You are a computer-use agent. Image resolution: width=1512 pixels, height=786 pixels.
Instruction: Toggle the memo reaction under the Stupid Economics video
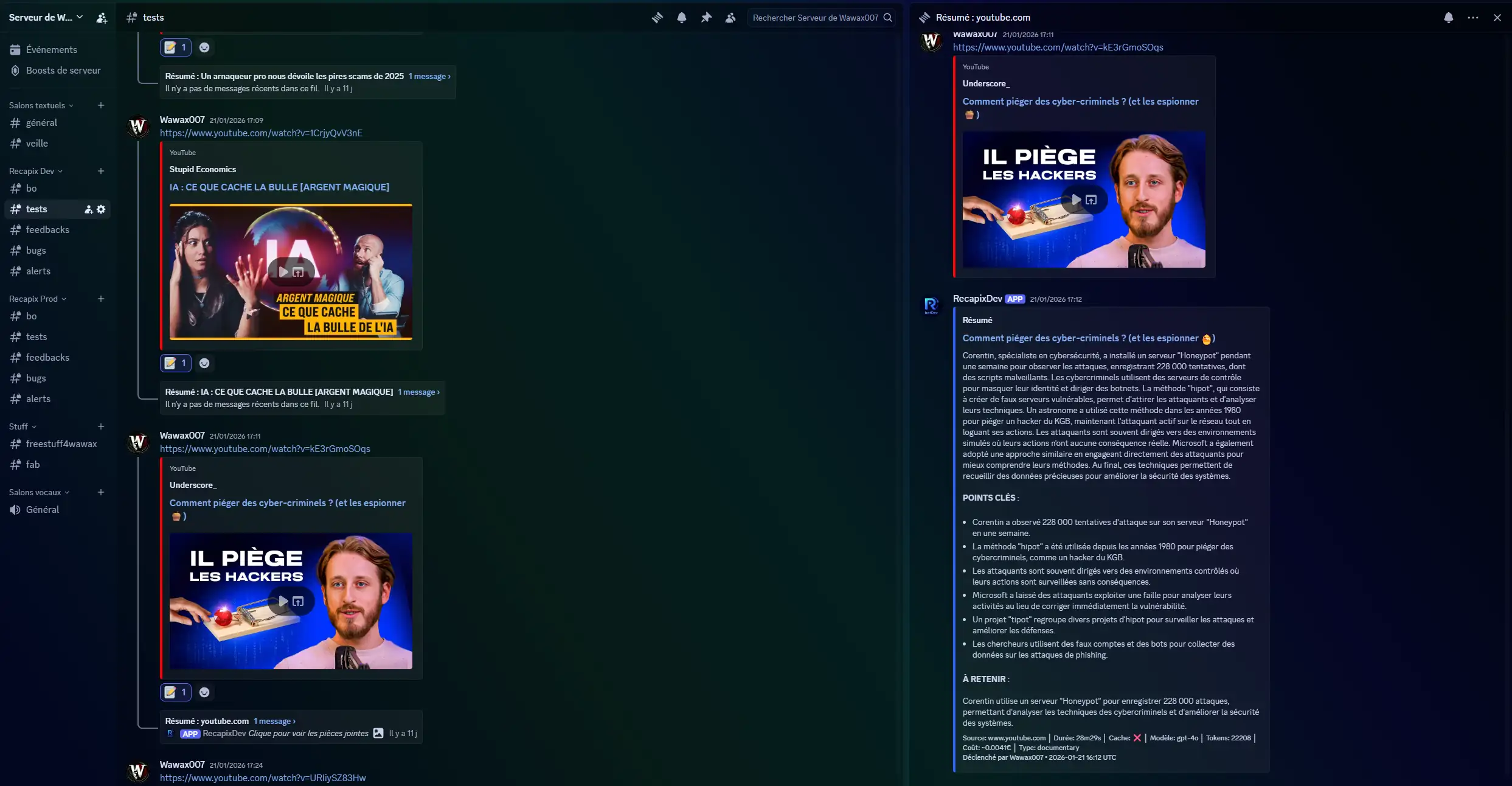point(176,363)
